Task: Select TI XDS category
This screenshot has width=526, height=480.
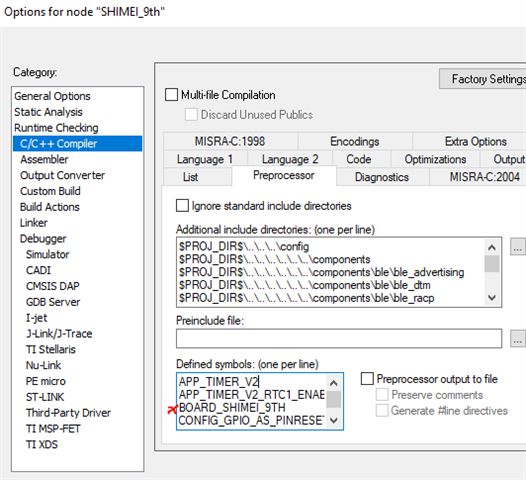Action: (42, 445)
